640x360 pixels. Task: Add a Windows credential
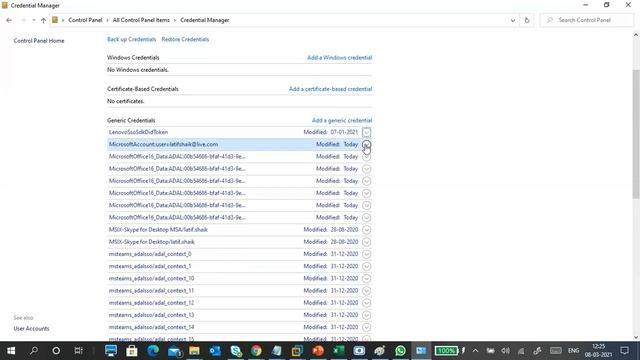point(340,58)
